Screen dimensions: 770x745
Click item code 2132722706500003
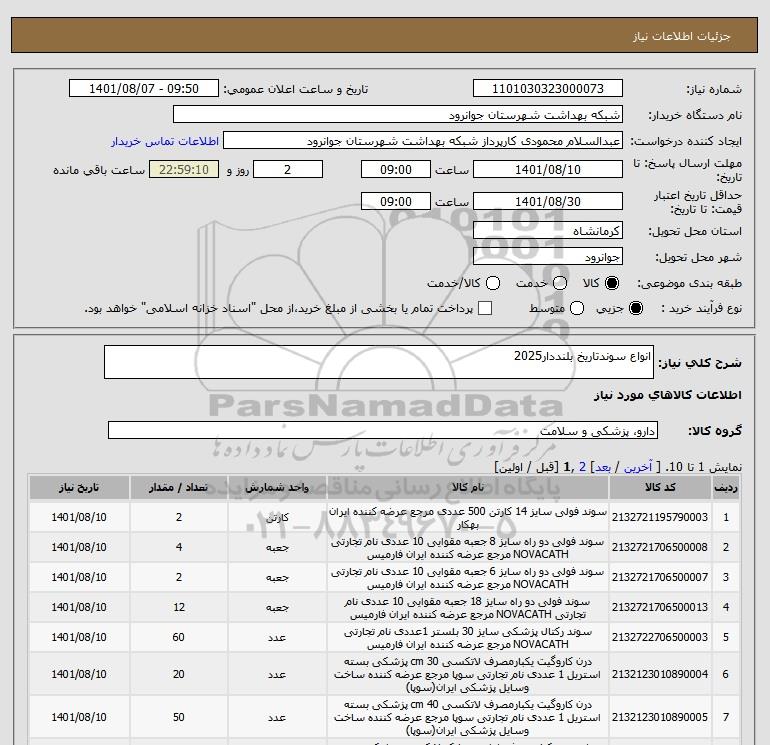660,637
